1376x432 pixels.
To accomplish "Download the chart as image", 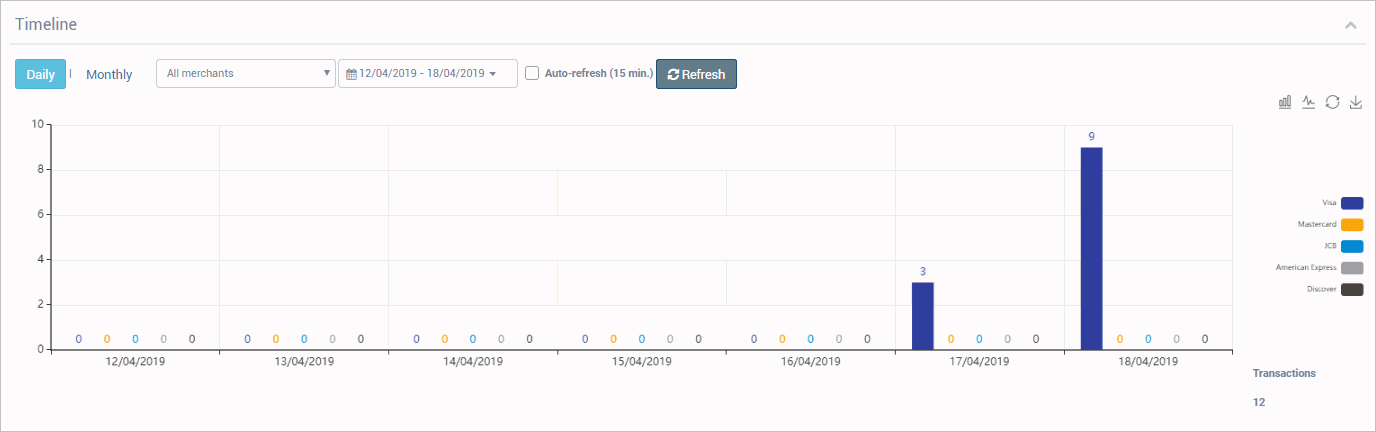I will (1356, 102).
